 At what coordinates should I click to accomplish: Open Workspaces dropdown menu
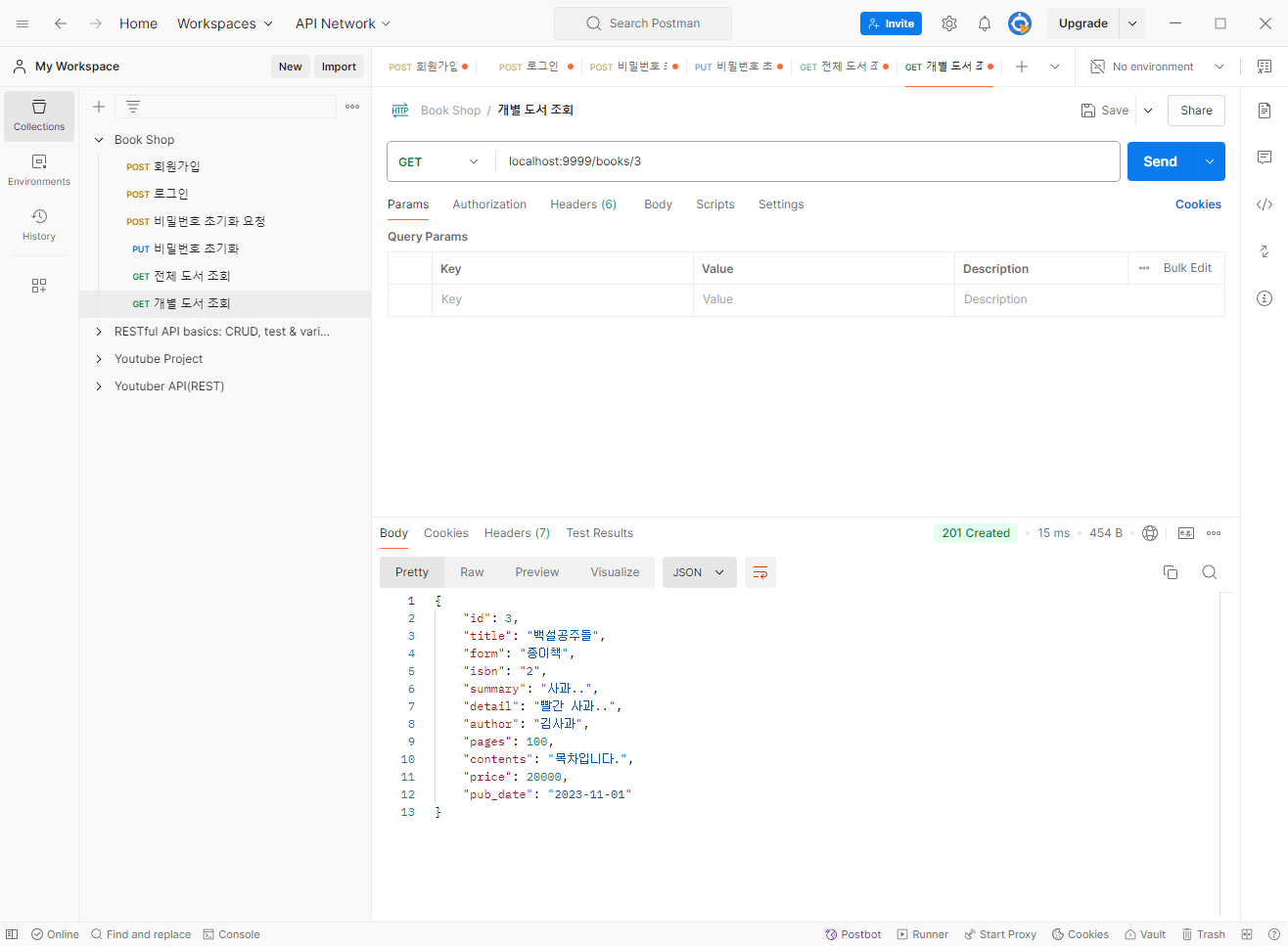click(x=225, y=23)
